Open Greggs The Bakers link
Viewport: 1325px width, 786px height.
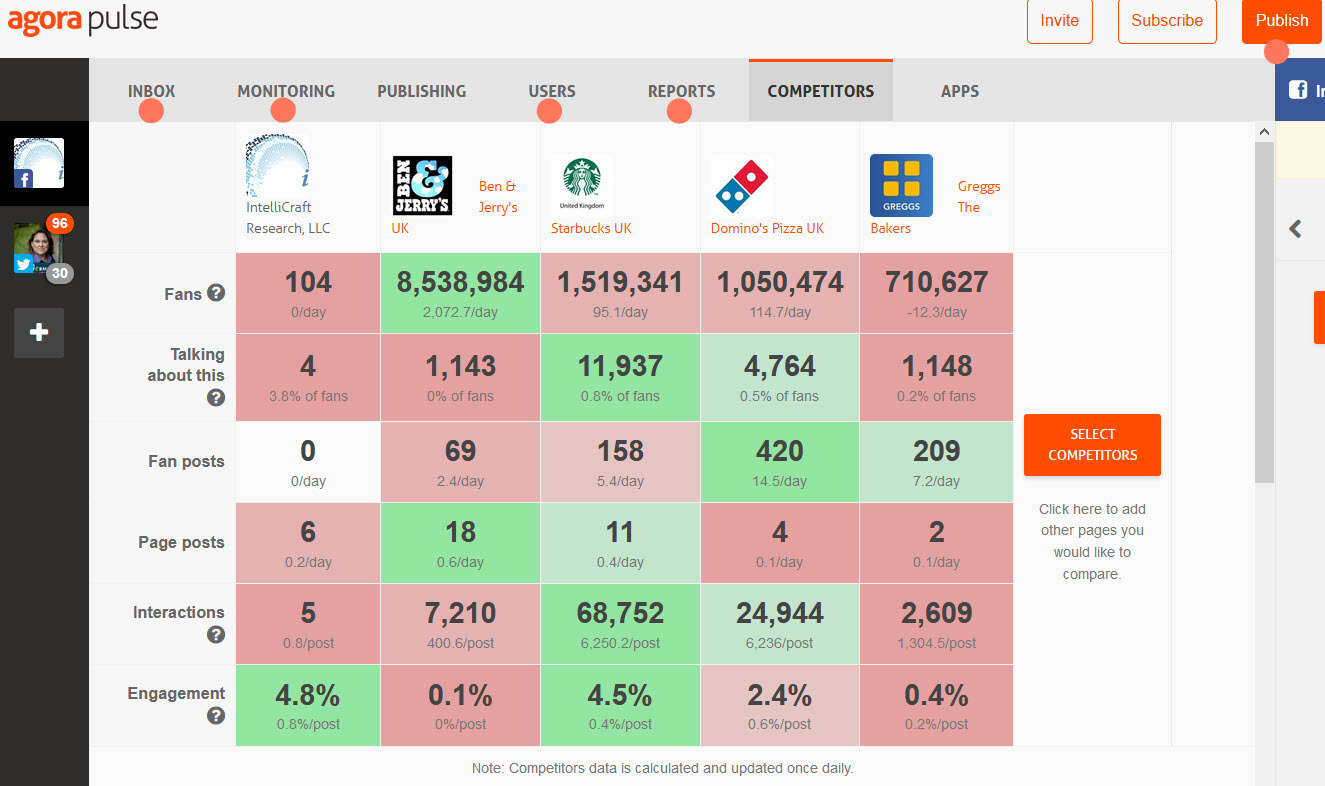click(935, 207)
